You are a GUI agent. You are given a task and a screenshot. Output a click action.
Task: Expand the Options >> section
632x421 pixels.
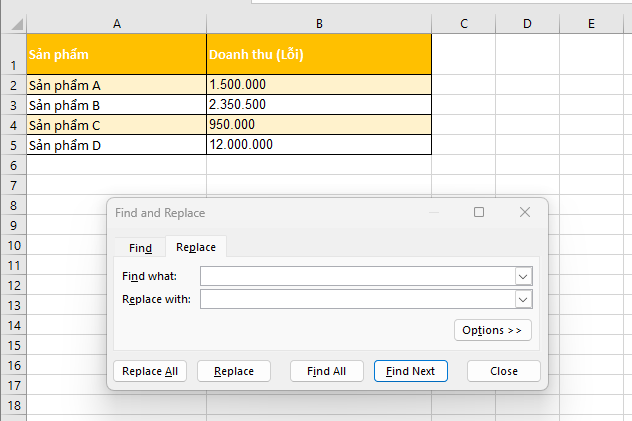click(x=493, y=330)
